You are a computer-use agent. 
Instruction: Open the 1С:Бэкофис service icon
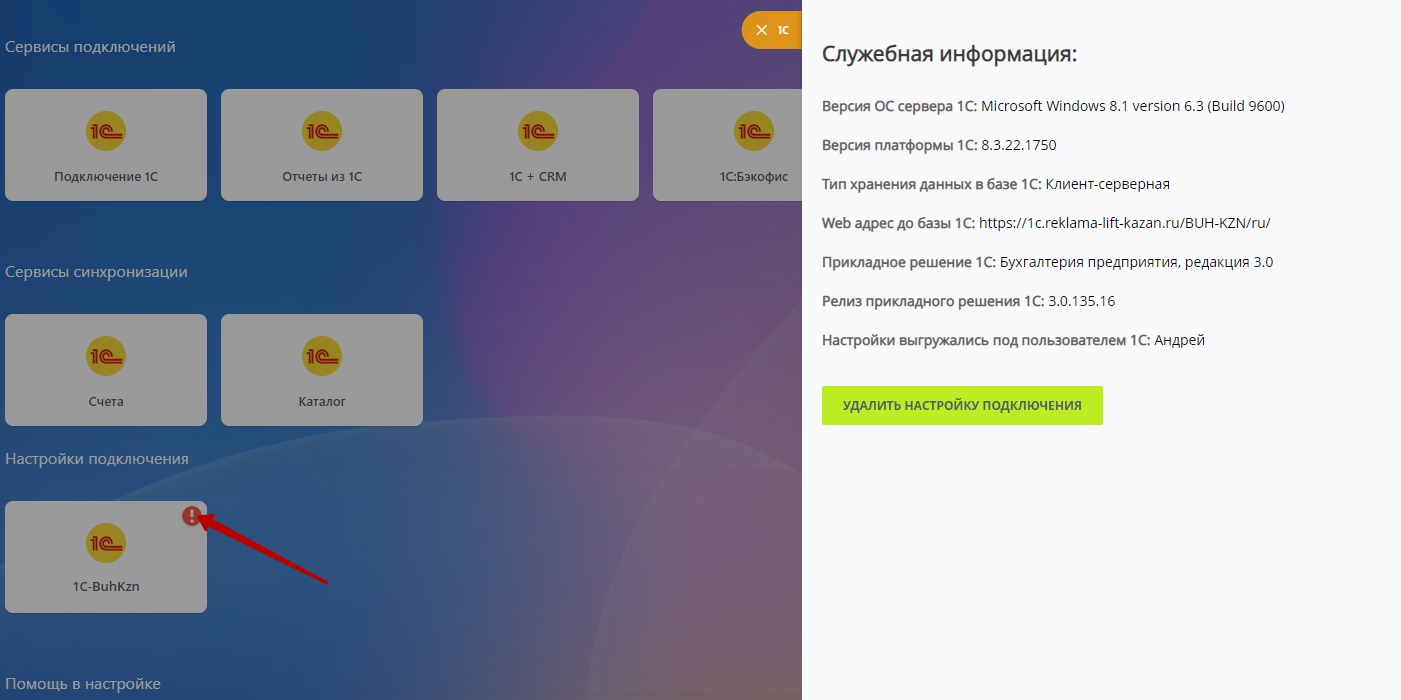753,131
